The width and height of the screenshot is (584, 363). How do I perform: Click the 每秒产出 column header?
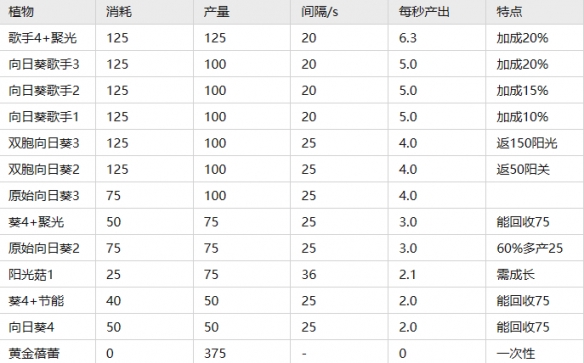(x=424, y=12)
